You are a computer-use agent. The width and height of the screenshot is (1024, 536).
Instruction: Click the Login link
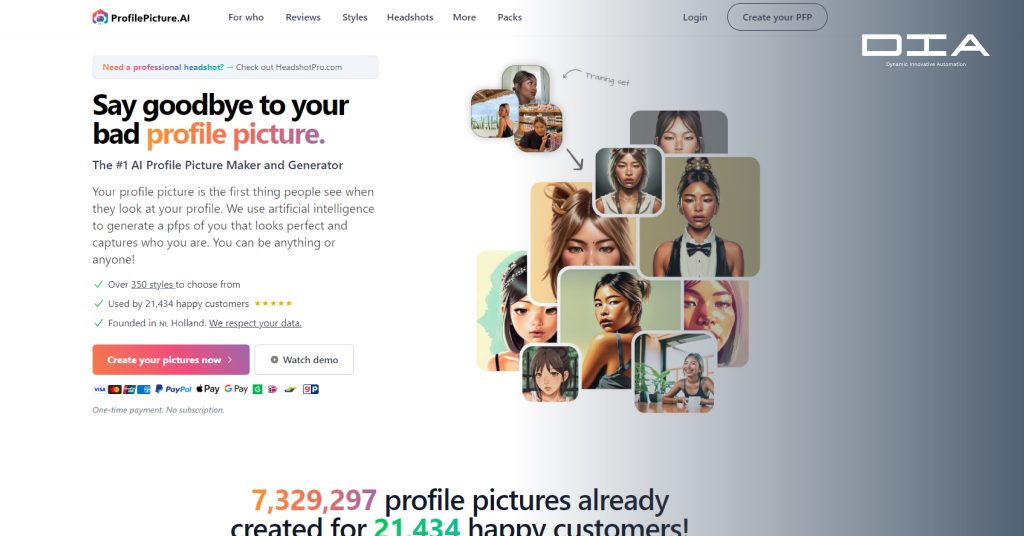click(x=695, y=18)
